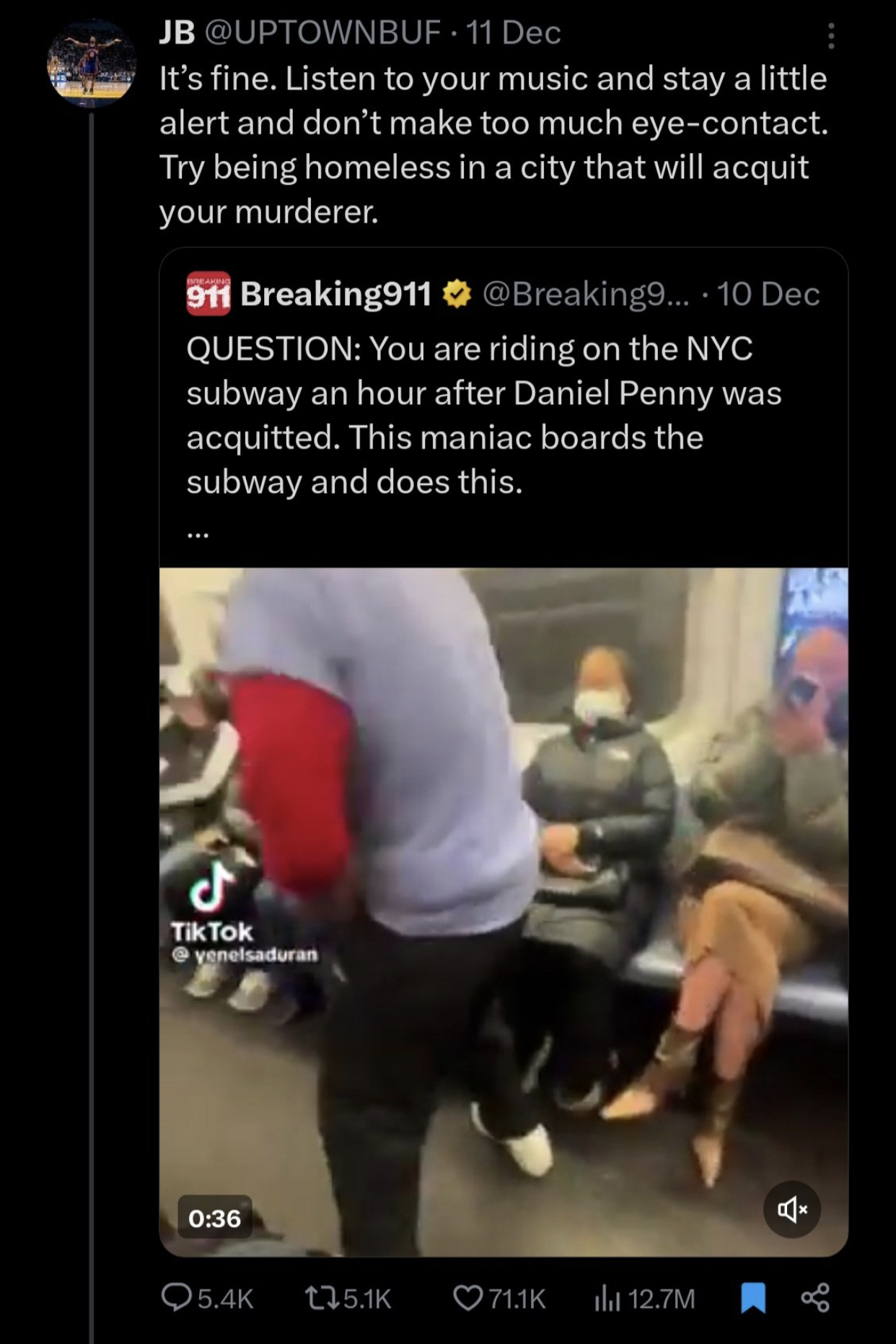Tap the gold verified badge
The width and height of the screenshot is (896, 1344).
[456, 294]
